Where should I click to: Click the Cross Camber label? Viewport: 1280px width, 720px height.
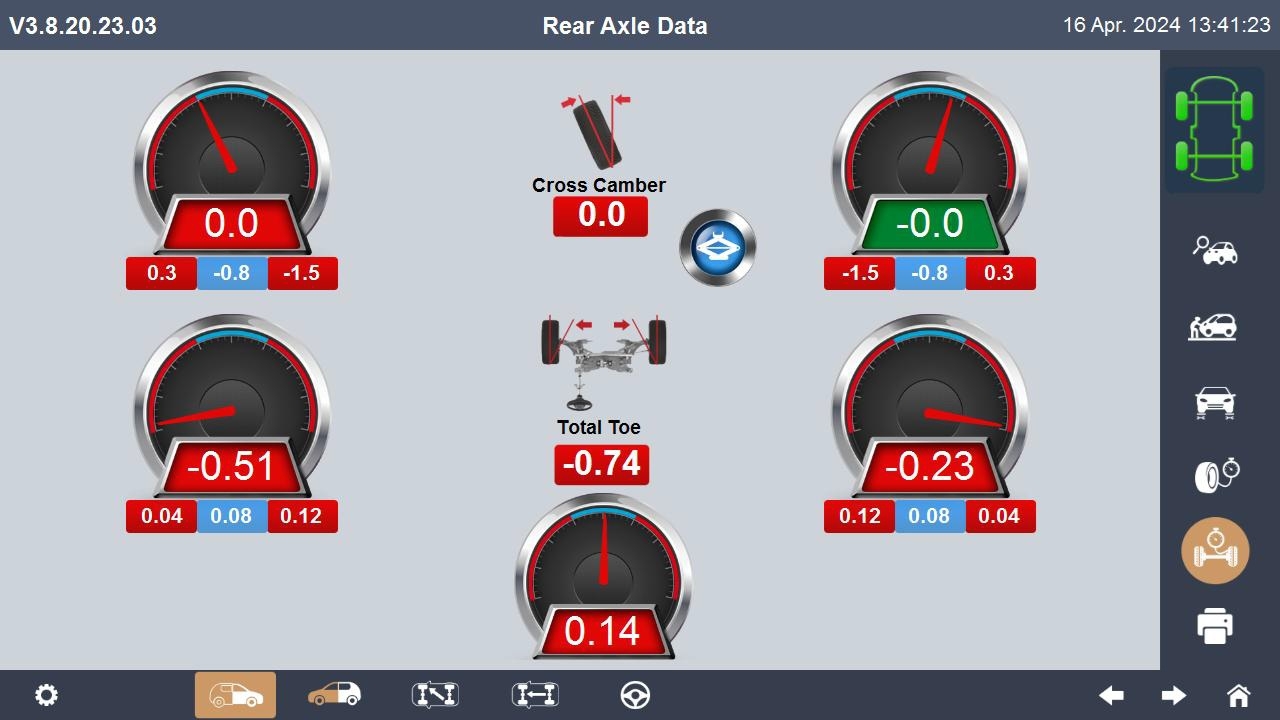pos(599,185)
